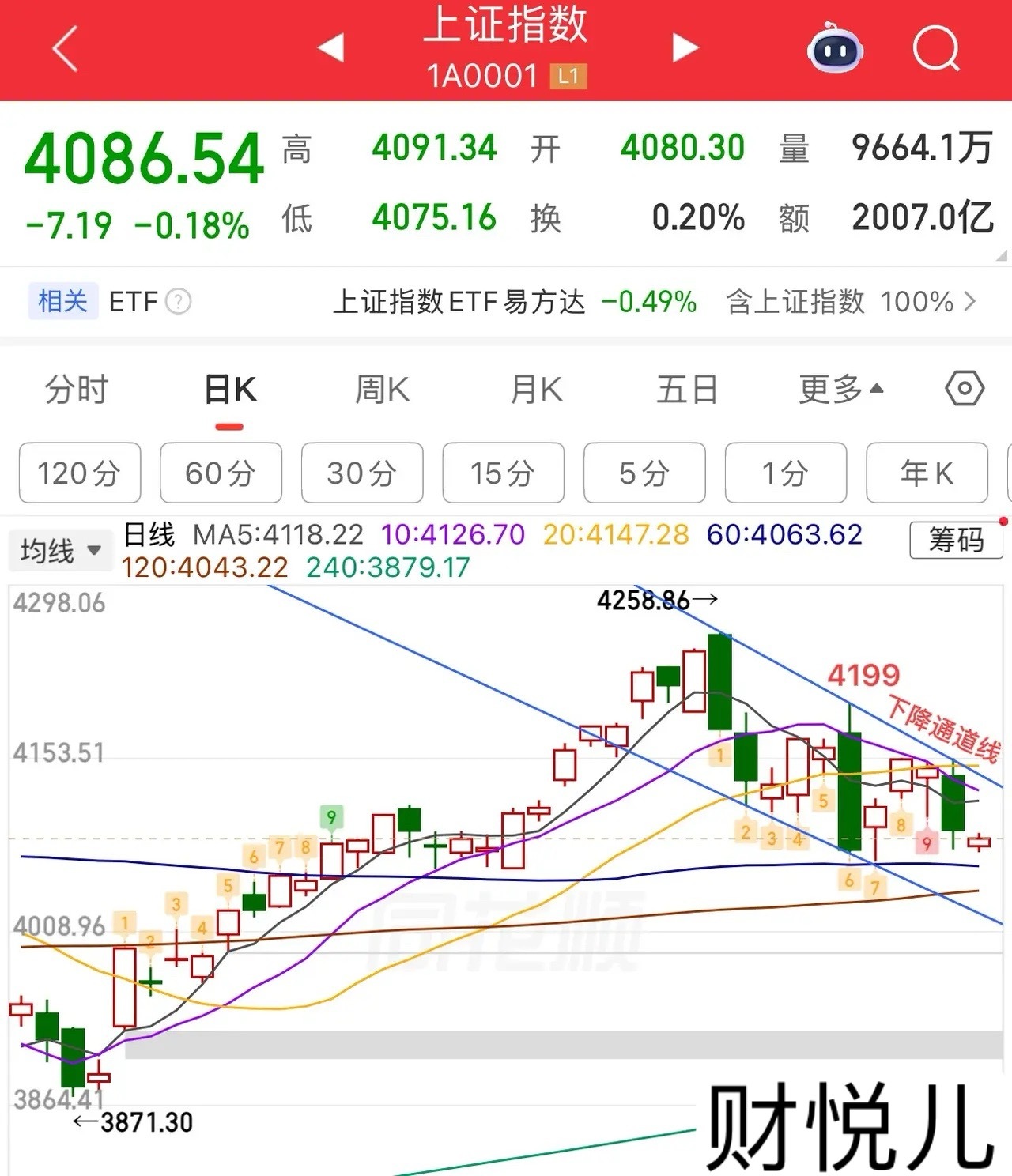Tap MA10 value 10:4126.70
The width and height of the screenshot is (1012, 1176).
[x=453, y=535]
